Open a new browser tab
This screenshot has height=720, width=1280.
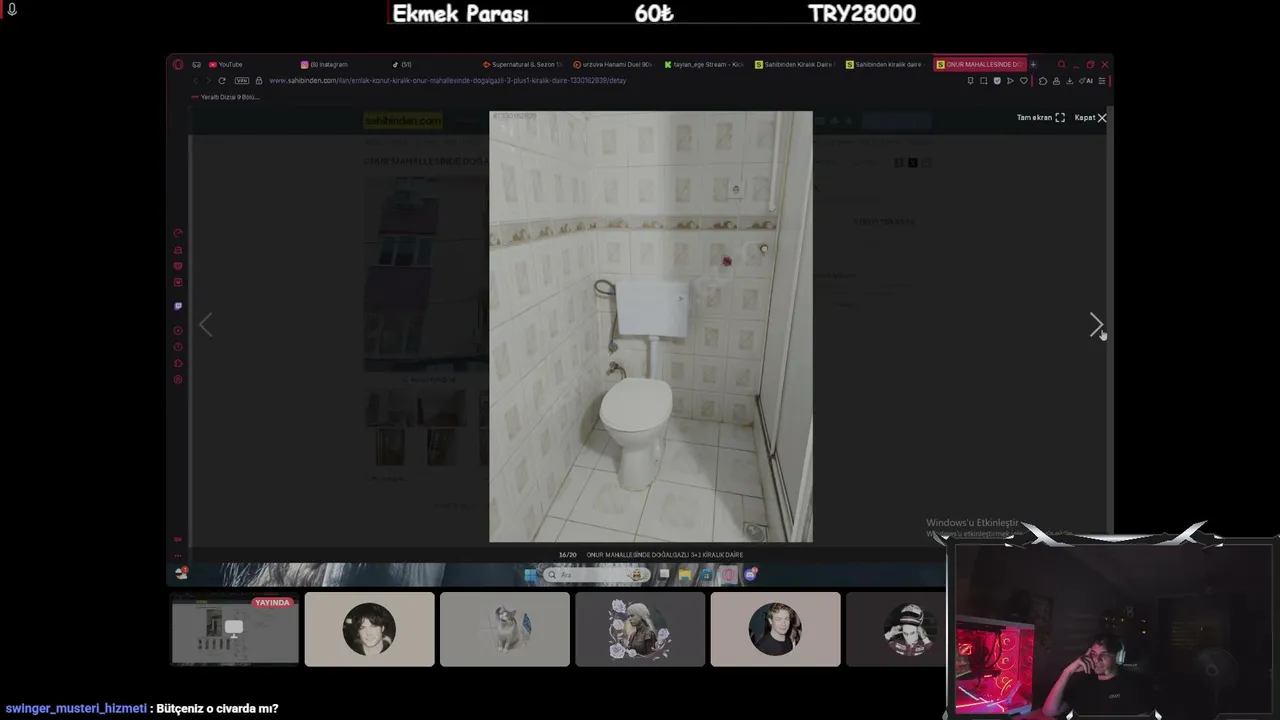pyautogui.click(x=1033, y=65)
